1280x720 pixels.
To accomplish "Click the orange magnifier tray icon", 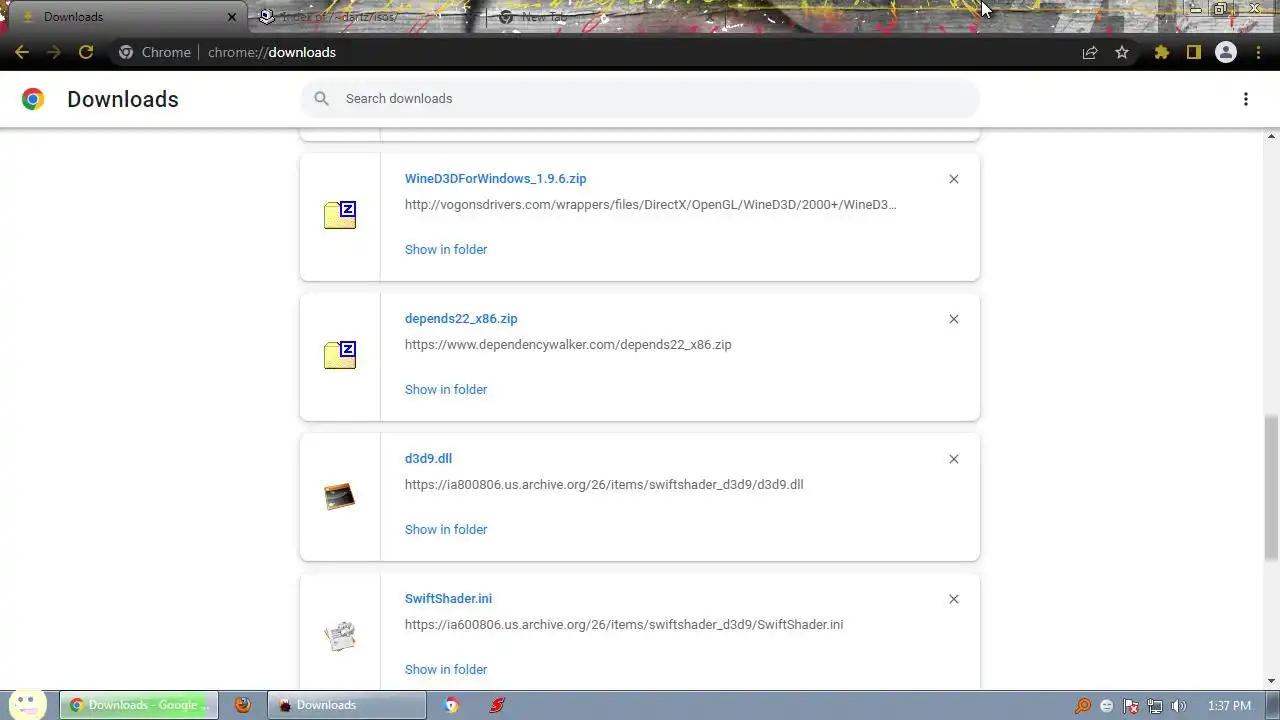I will point(1083,706).
